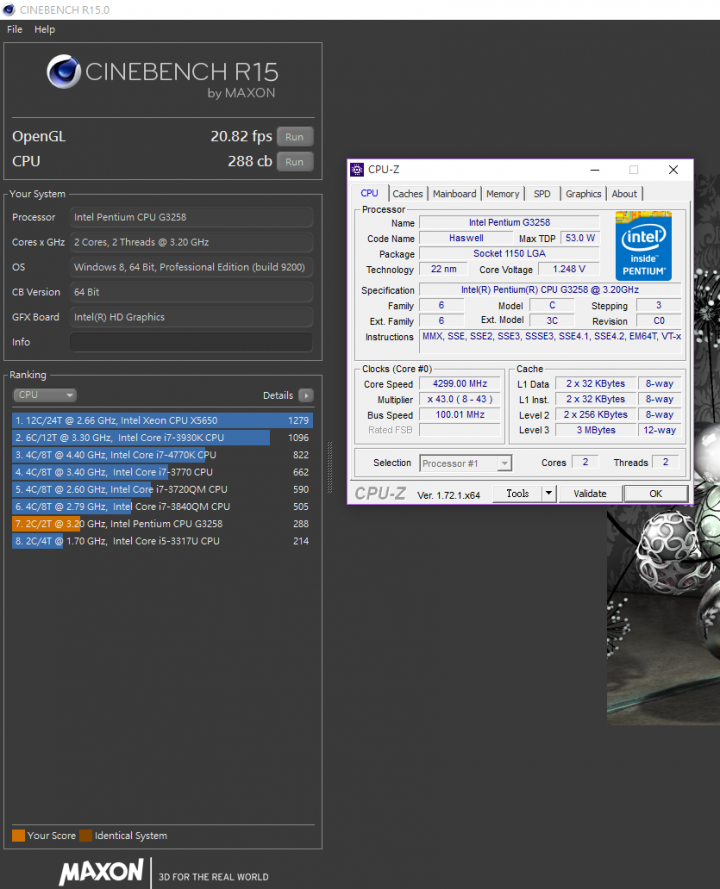Click the CB Version field 64 Bit

(191, 292)
